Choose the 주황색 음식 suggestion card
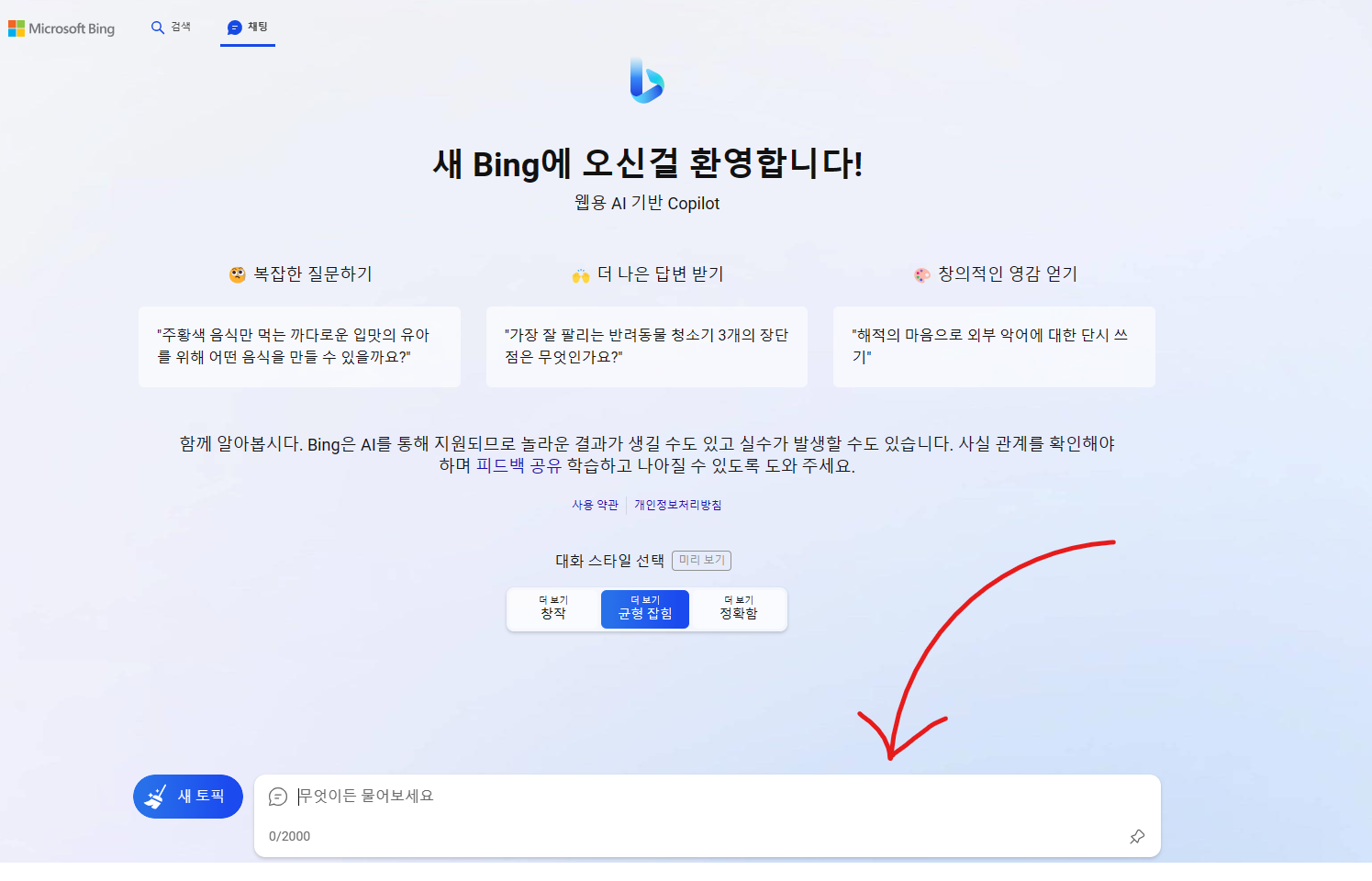The width and height of the screenshot is (1372, 881). coord(299,347)
